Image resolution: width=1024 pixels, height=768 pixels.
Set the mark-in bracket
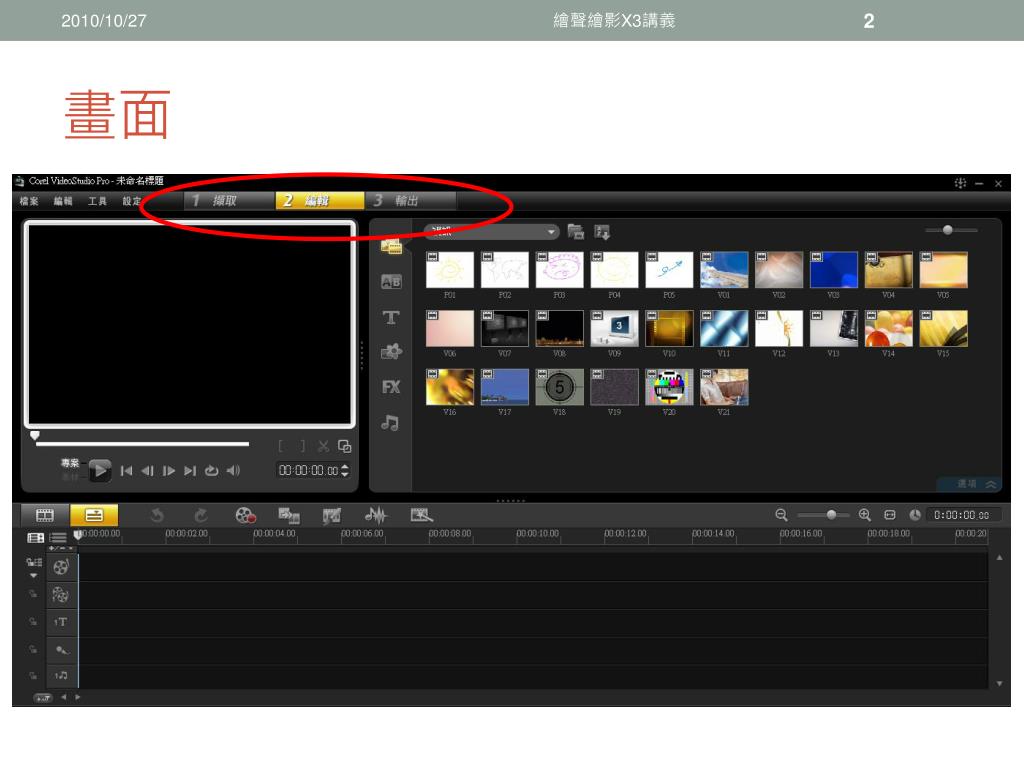[x=281, y=446]
